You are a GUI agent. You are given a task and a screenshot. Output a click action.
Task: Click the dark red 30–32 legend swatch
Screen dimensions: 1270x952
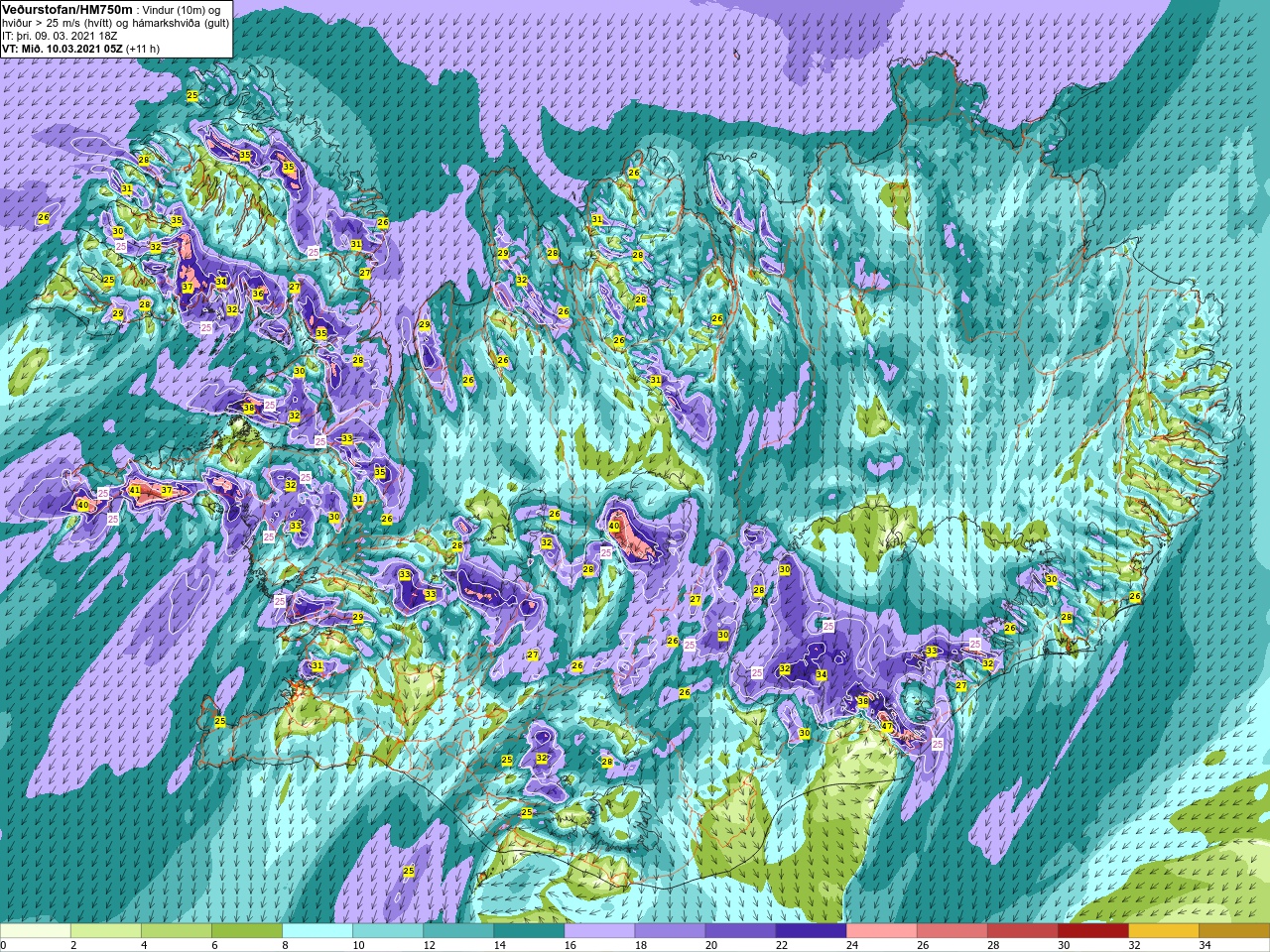point(1092,931)
